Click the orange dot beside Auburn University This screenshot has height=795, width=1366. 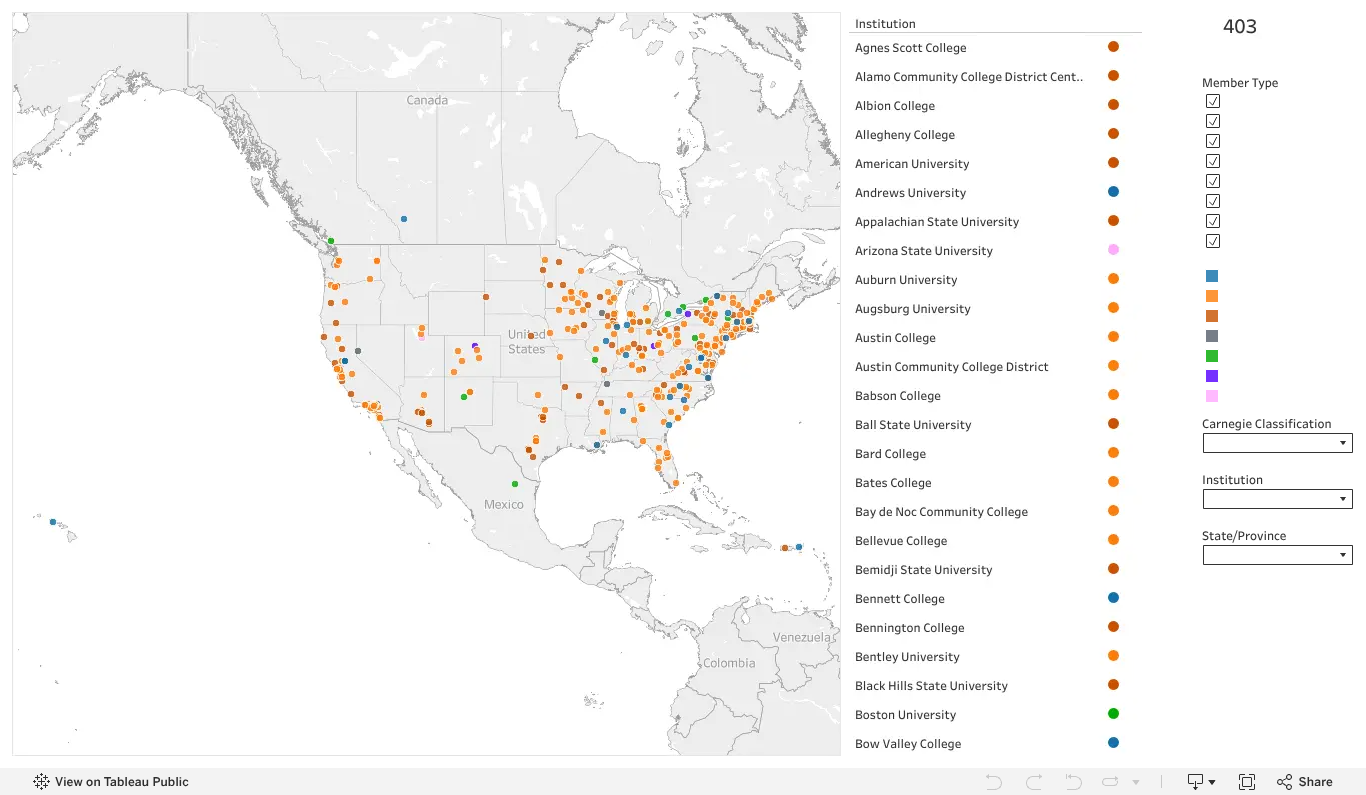1113,279
